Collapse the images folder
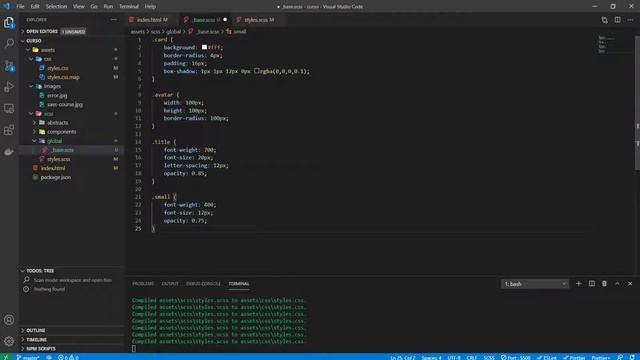640x360 pixels. (72, 86)
